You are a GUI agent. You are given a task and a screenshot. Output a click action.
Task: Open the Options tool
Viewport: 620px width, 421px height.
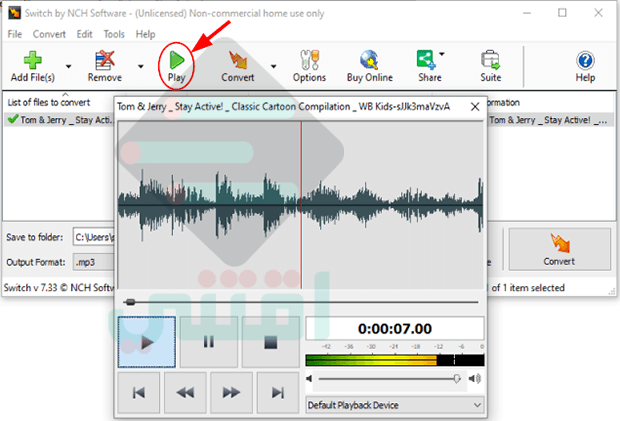[x=309, y=66]
